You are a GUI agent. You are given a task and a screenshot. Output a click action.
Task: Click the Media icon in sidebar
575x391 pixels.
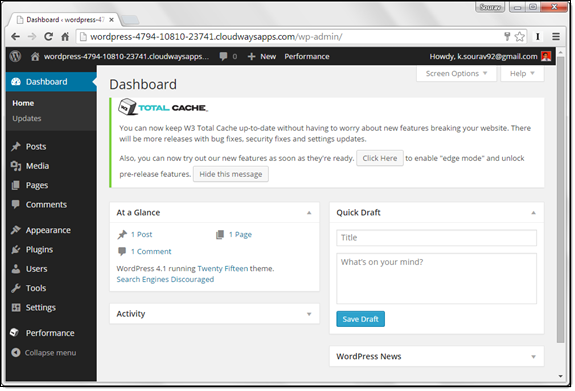click(x=16, y=166)
